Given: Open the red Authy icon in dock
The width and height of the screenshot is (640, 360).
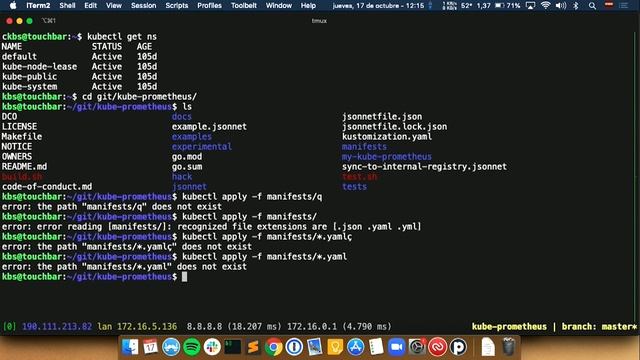Looking at the screenshot, I should point(438,347).
